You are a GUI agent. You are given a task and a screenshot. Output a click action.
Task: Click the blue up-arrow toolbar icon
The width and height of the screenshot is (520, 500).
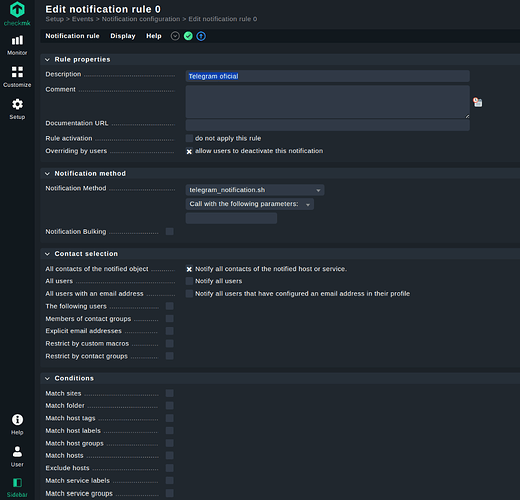(x=201, y=36)
